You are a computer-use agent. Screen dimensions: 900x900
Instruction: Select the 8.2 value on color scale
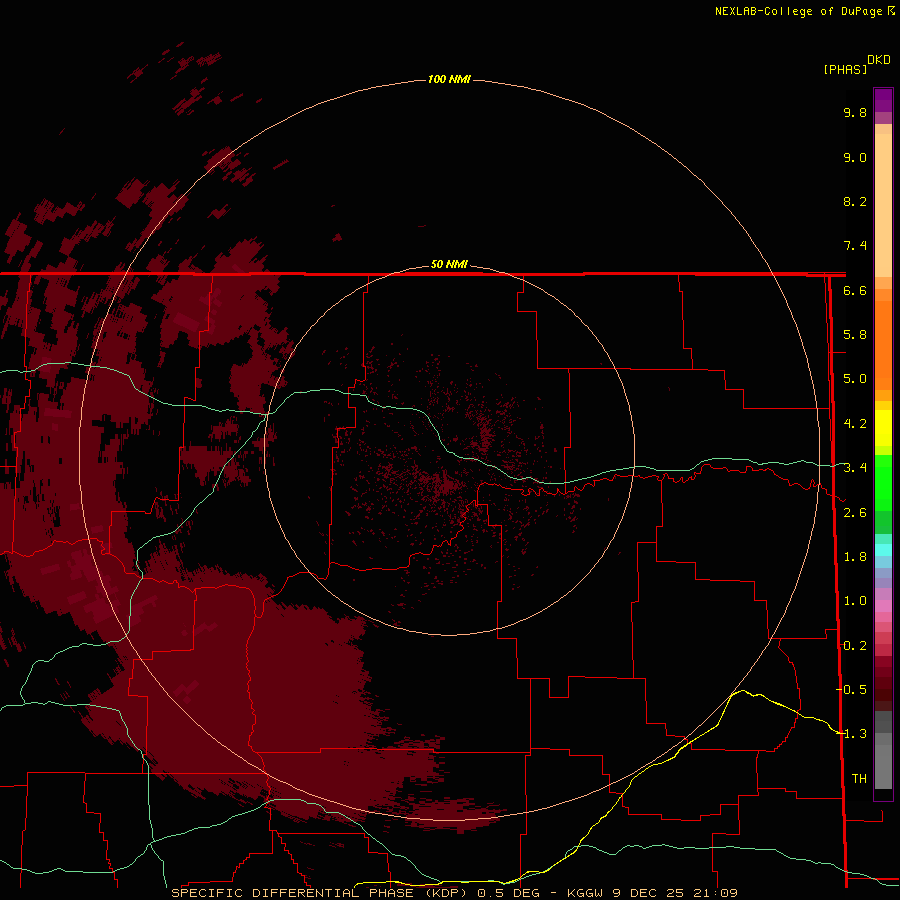(855, 201)
